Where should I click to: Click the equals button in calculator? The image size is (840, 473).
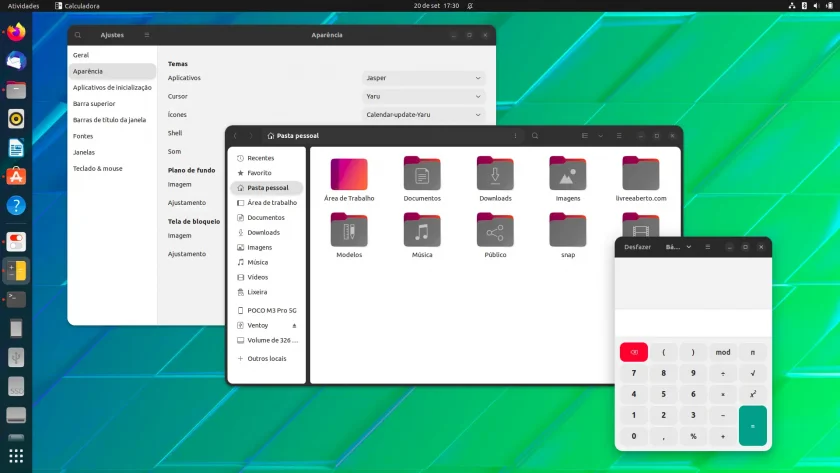pyautogui.click(x=753, y=426)
